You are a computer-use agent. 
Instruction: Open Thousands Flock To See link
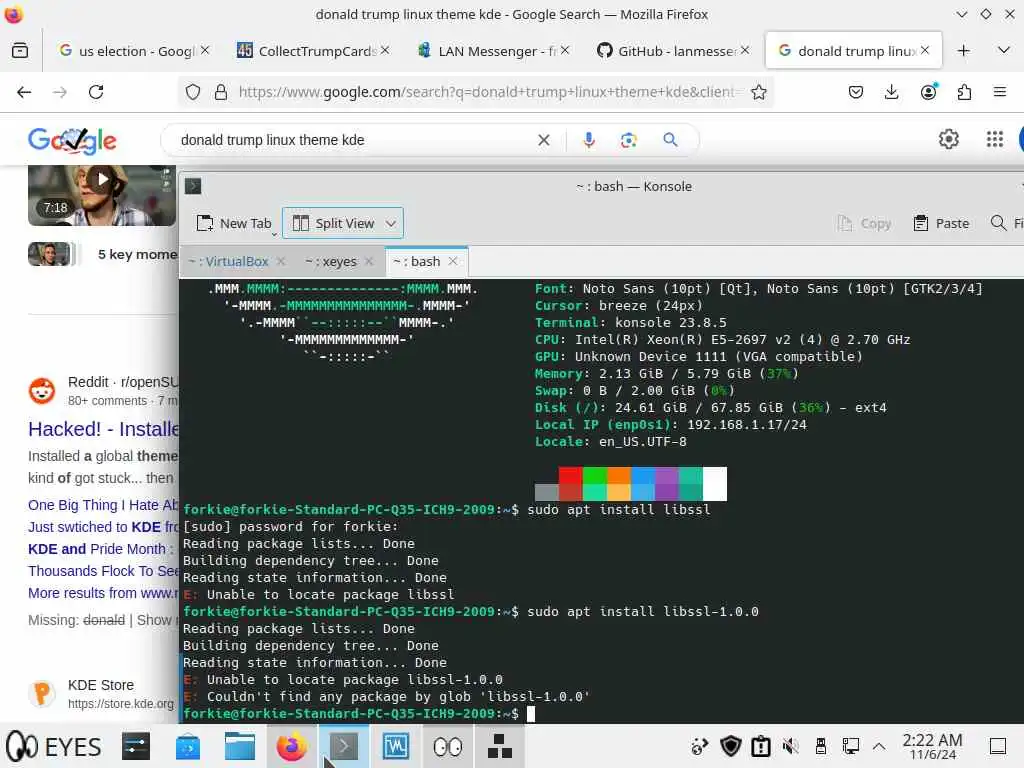(103, 571)
